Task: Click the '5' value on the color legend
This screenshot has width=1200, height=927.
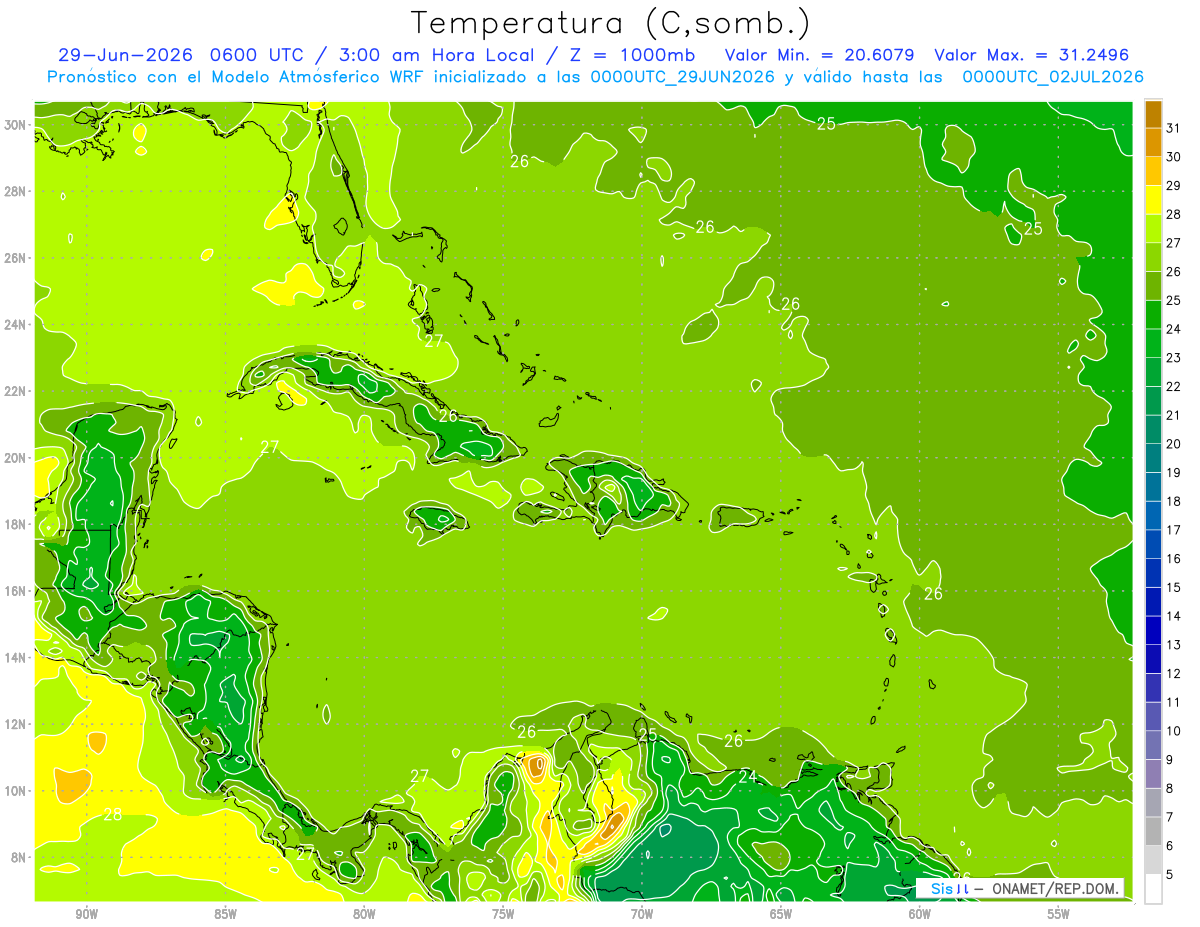Action: click(1170, 875)
